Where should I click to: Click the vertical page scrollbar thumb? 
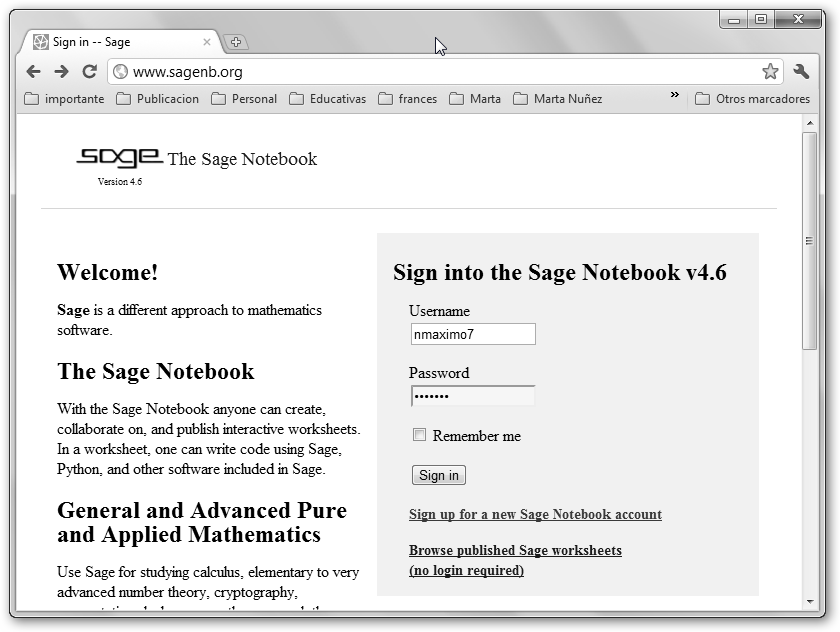coord(809,240)
